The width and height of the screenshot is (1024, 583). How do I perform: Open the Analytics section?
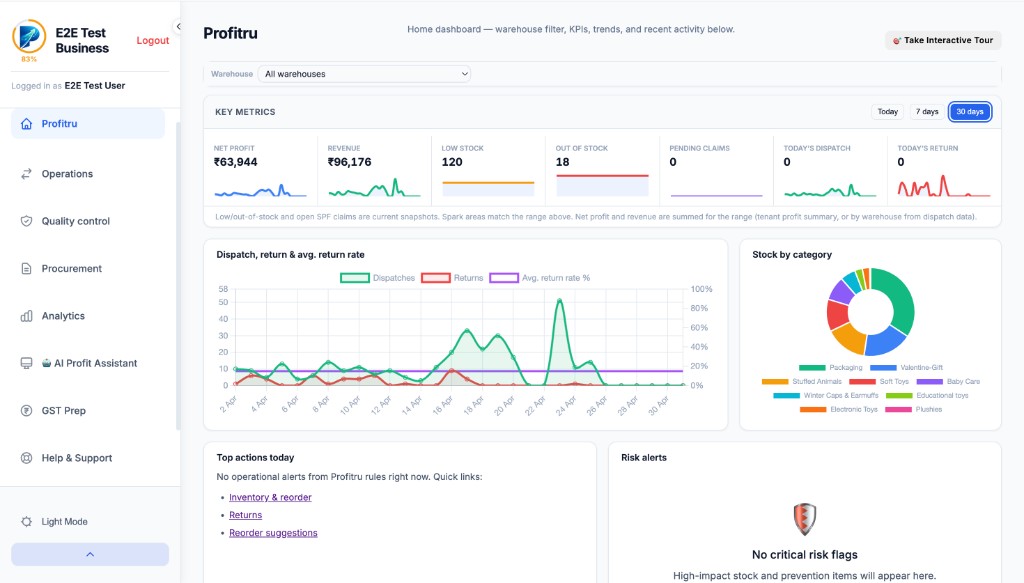(x=88, y=316)
